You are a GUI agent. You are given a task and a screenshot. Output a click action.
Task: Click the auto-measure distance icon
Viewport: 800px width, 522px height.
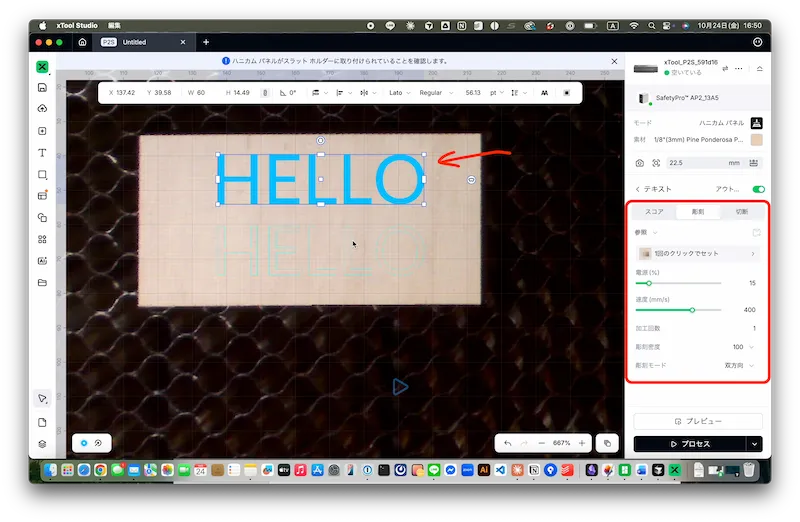pos(656,163)
